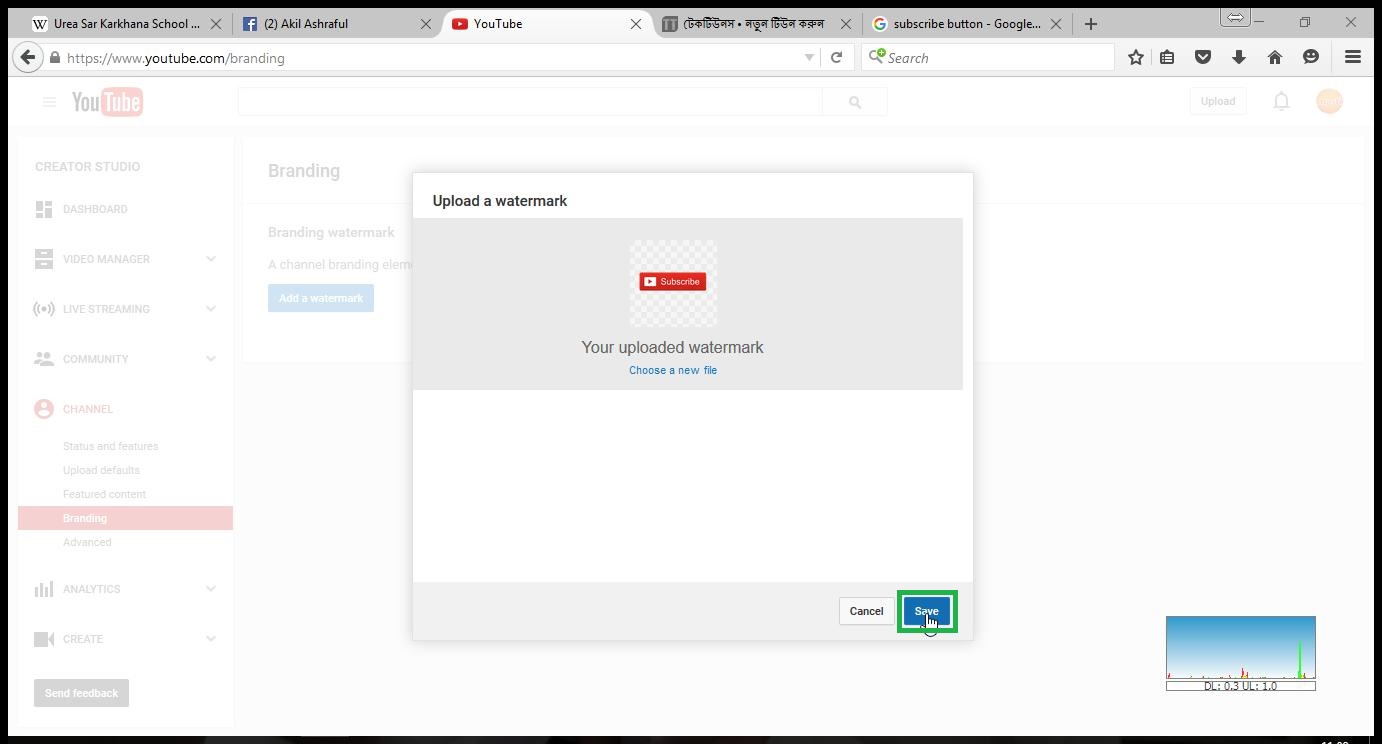
Task: Click the Send feedback button
Action: click(81, 693)
